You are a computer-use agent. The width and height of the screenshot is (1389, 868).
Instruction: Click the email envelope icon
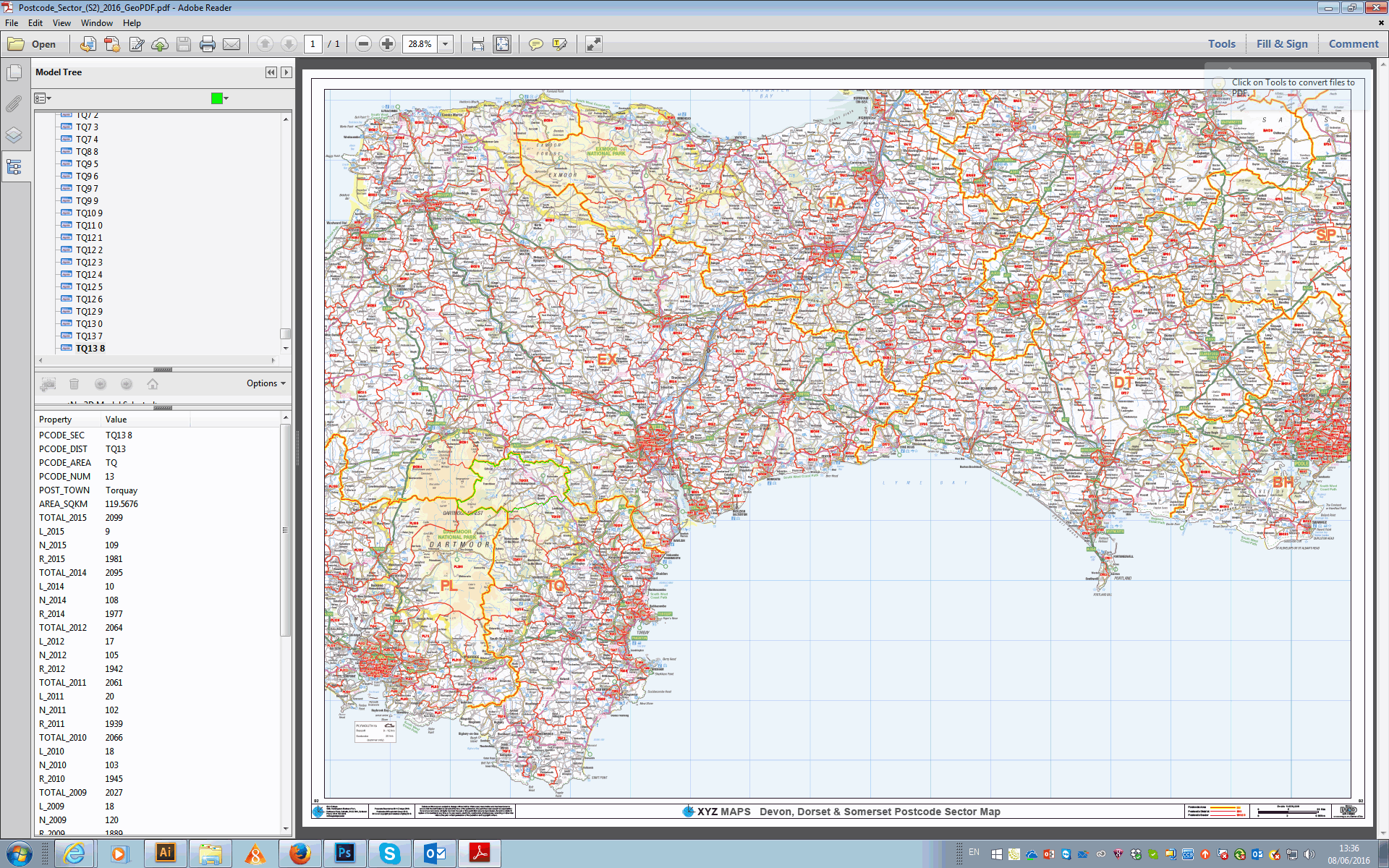point(231,44)
